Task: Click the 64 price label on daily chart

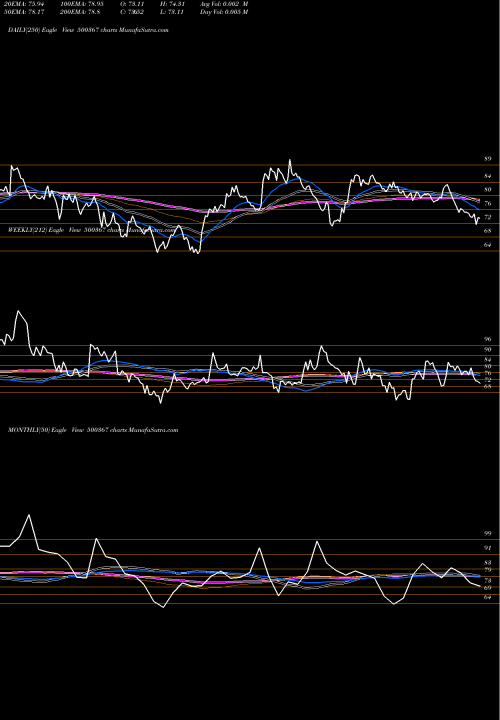Action: (x=487, y=245)
